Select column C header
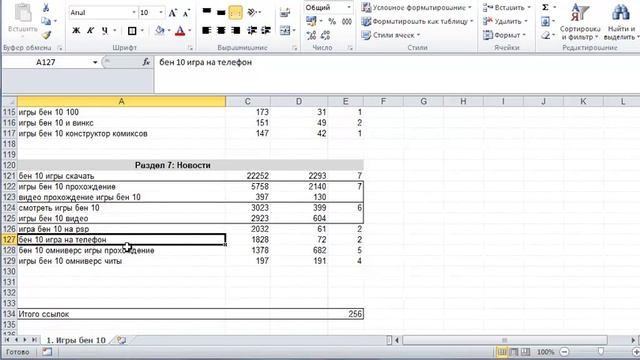640x360 pixels. point(248,101)
